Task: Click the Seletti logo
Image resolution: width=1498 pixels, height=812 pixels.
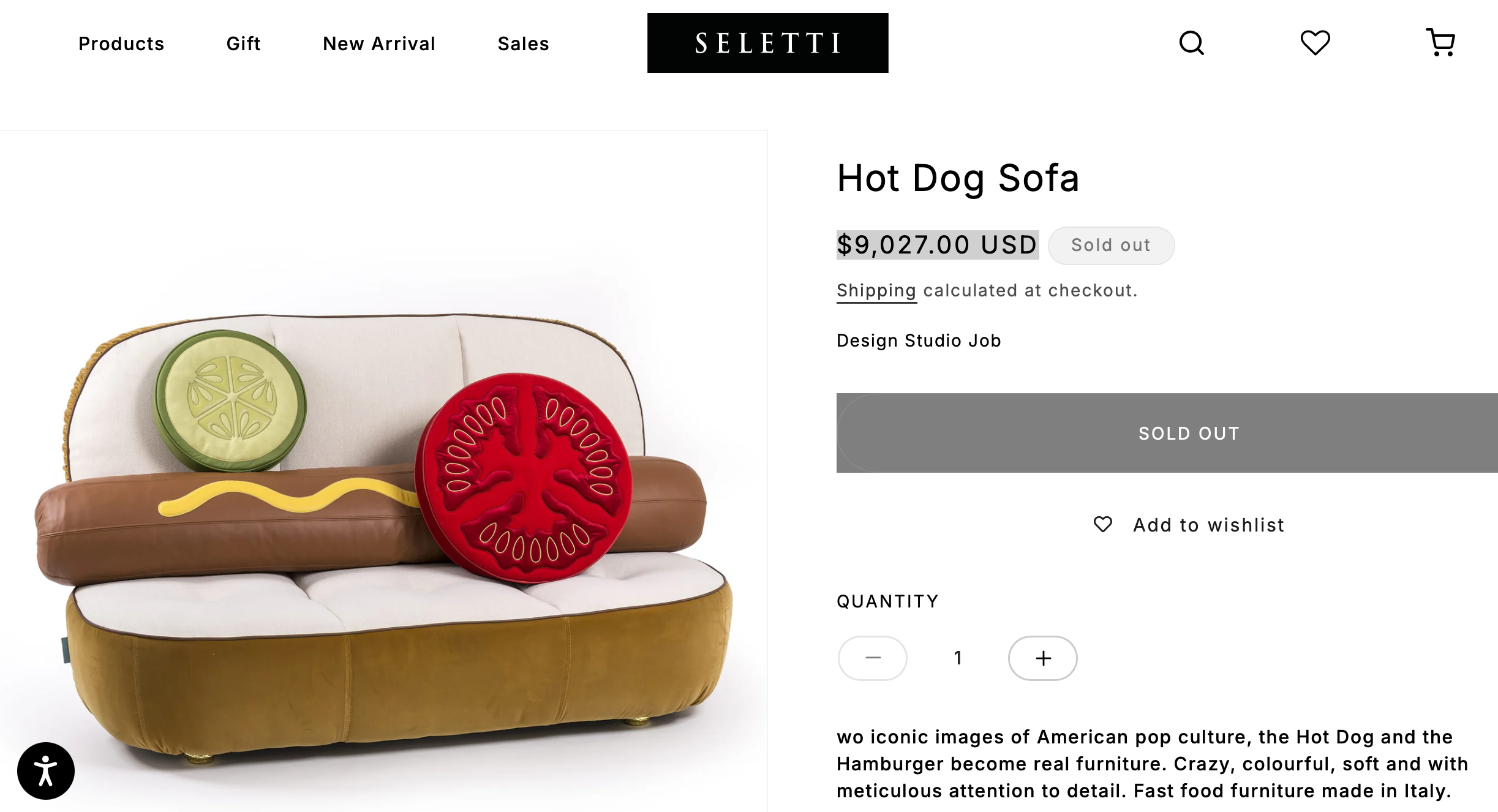Action: click(767, 42)
